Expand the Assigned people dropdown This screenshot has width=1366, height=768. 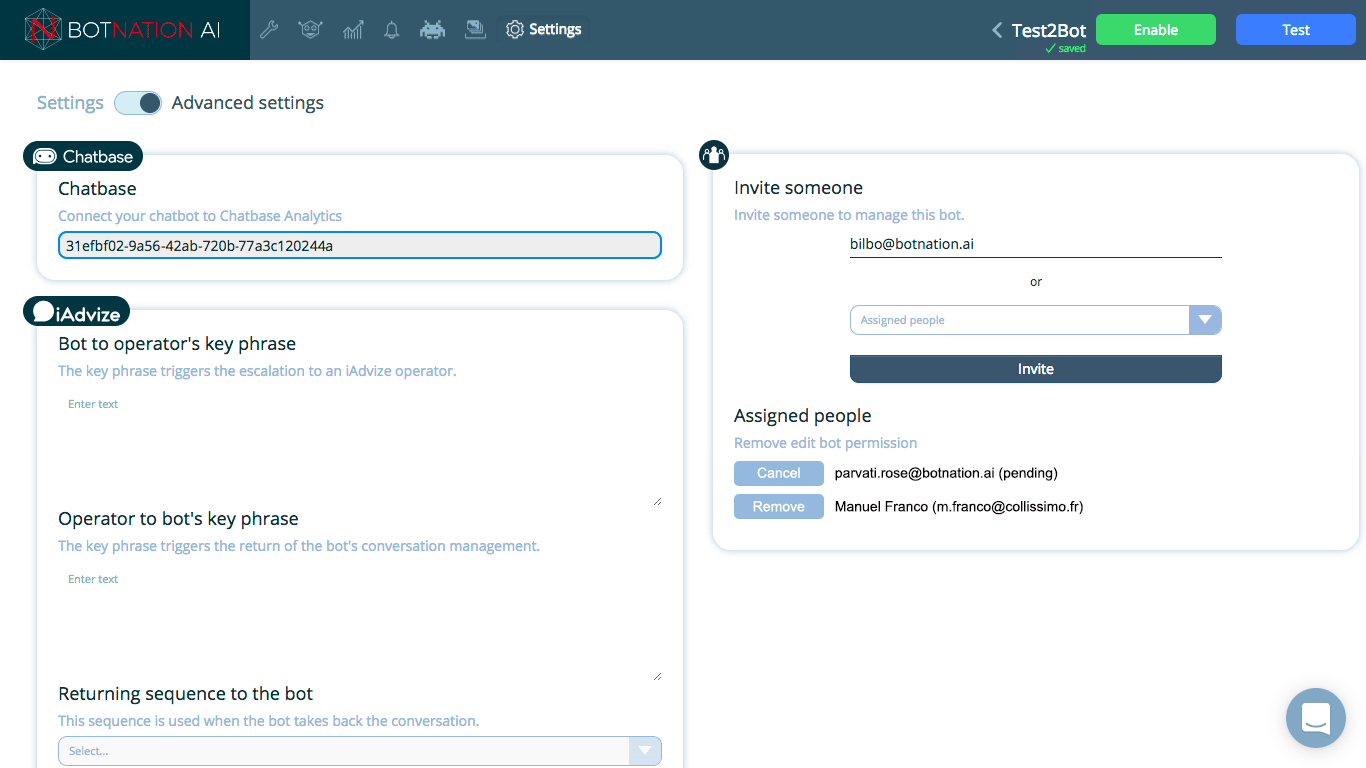click(1204, 320)
